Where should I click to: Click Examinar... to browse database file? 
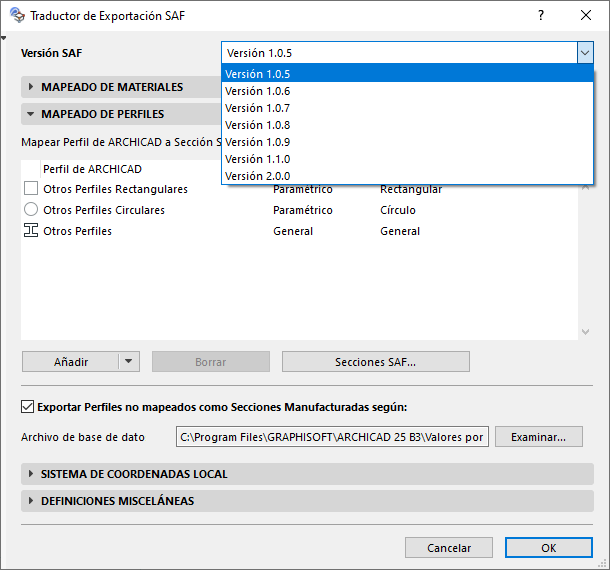[x=538, y=437]
